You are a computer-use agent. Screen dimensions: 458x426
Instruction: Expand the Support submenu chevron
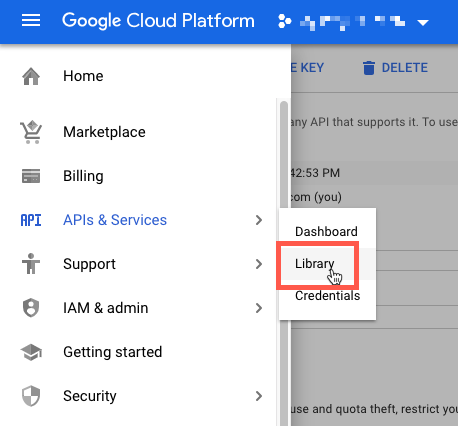[x=259, y=264]
